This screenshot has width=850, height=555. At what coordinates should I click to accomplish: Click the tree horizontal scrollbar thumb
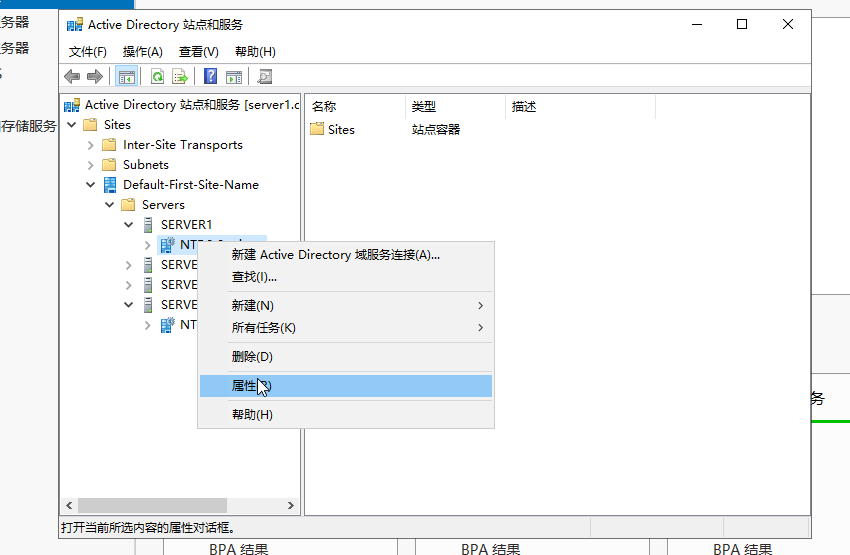point(152,505)
